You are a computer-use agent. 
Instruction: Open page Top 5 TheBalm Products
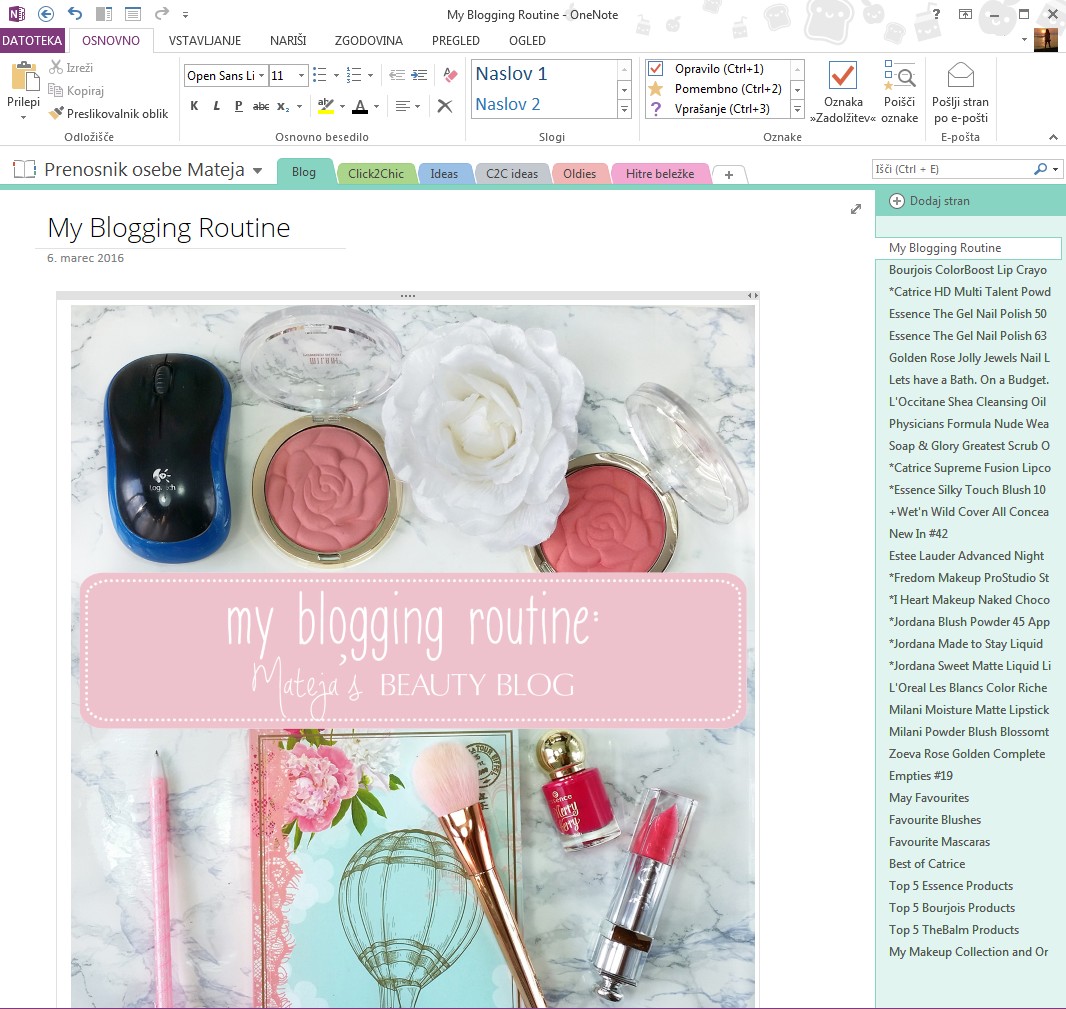pyautogui.click(x=953, y=929)
